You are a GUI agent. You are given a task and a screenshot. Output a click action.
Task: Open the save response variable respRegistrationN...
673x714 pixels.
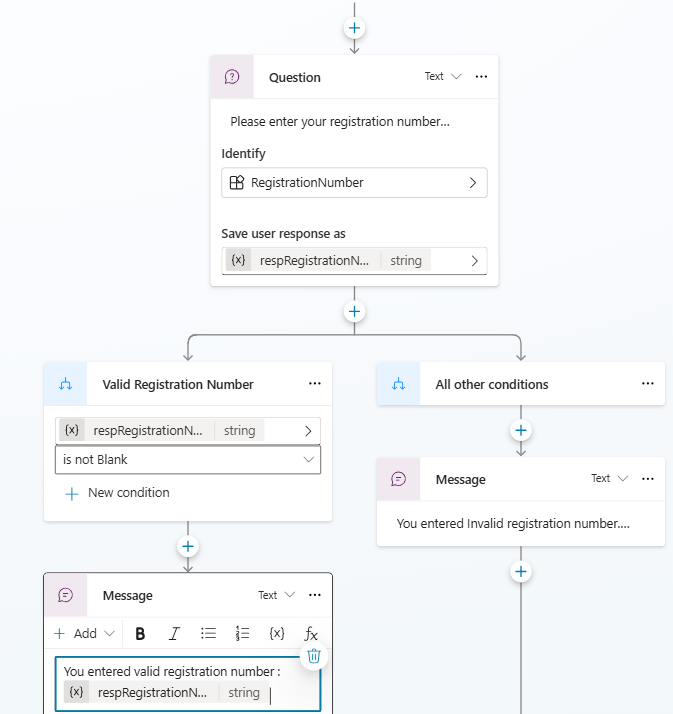click(354, 261)
